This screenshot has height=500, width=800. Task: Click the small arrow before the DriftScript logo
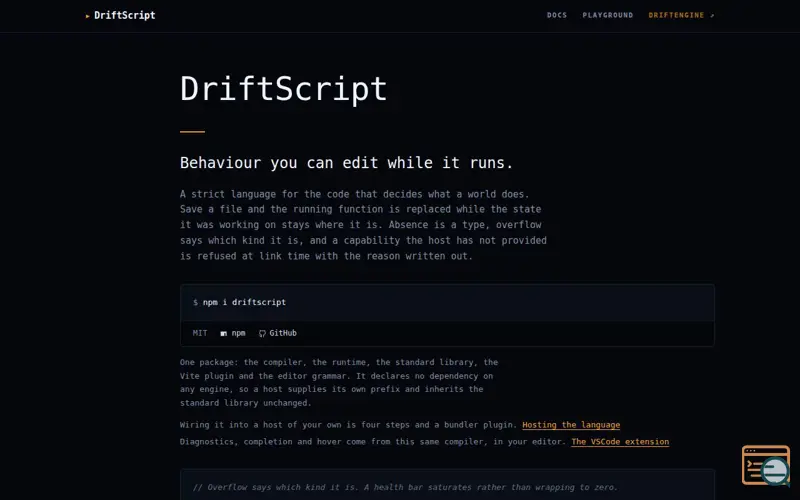click(88, 16)
